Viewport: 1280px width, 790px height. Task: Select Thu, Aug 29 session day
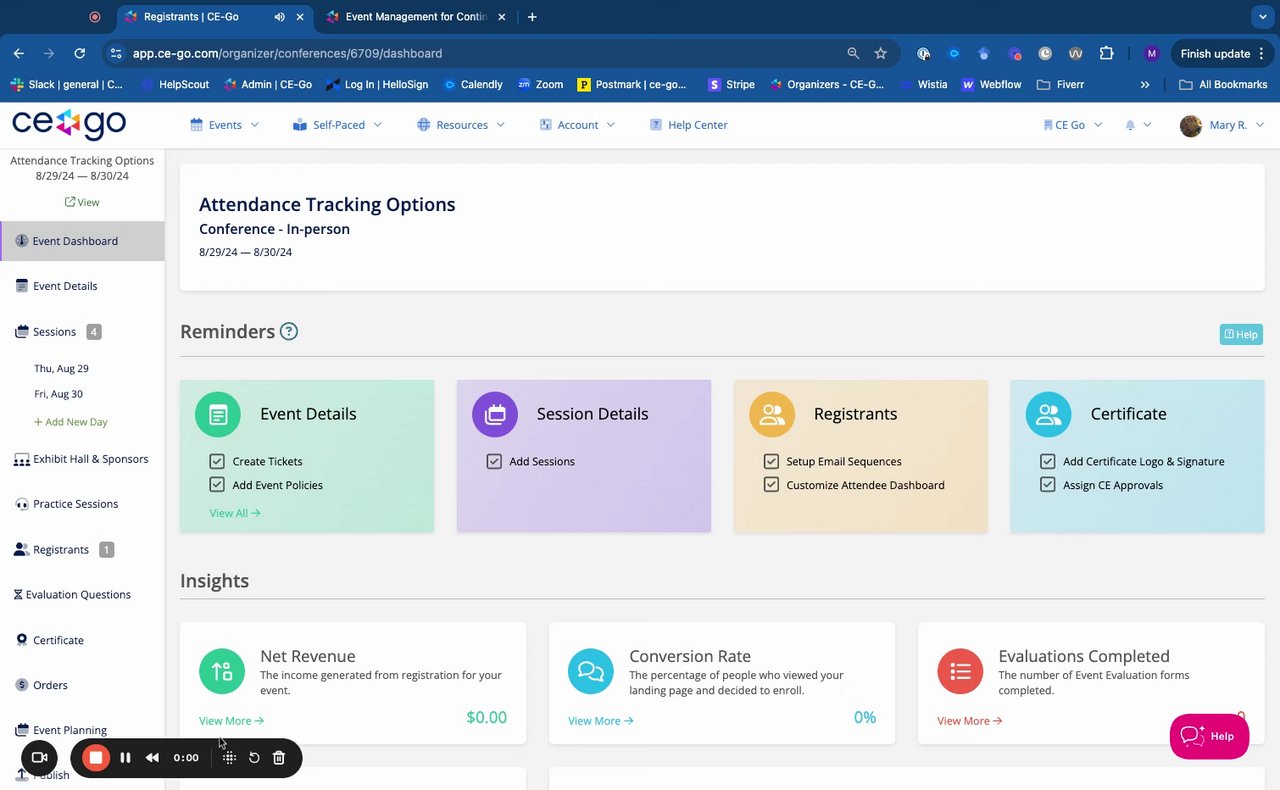tap(61, 368)
